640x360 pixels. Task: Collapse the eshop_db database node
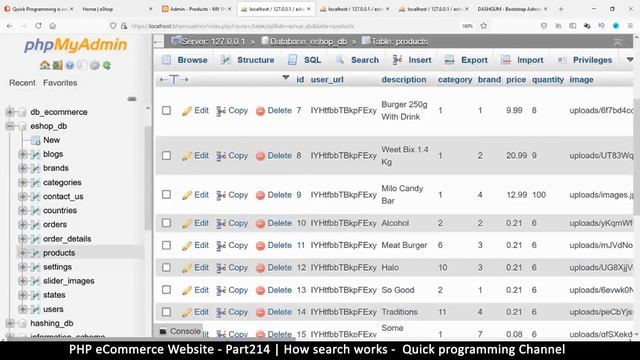click(x=10, y=126)
